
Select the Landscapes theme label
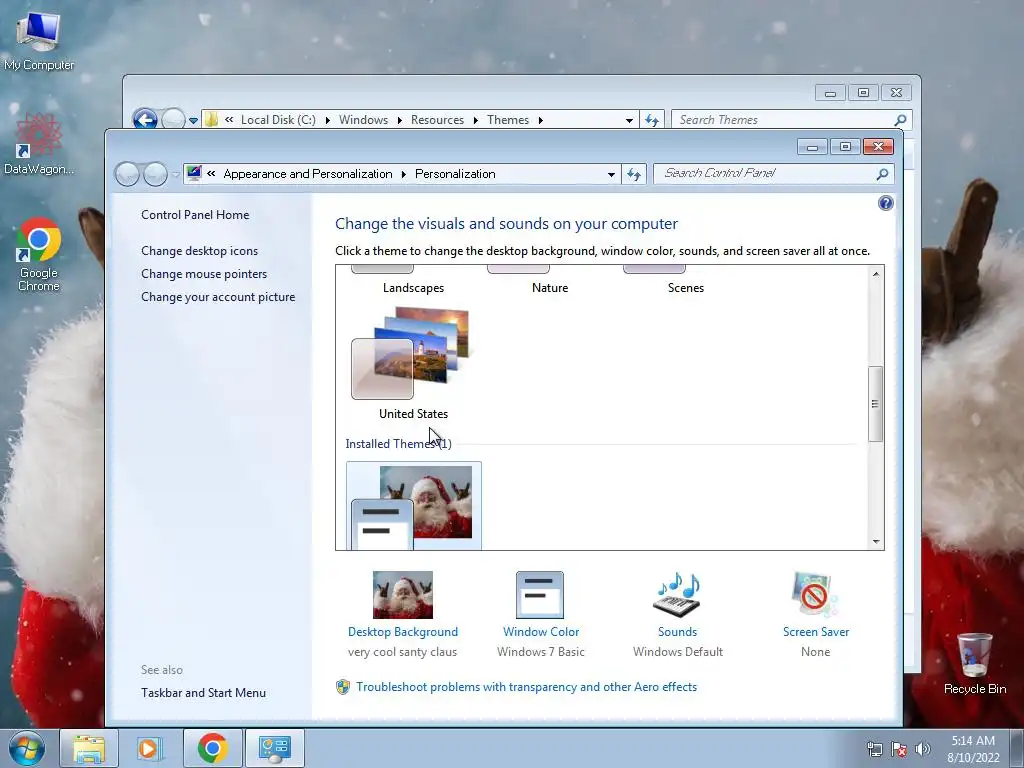413,288
